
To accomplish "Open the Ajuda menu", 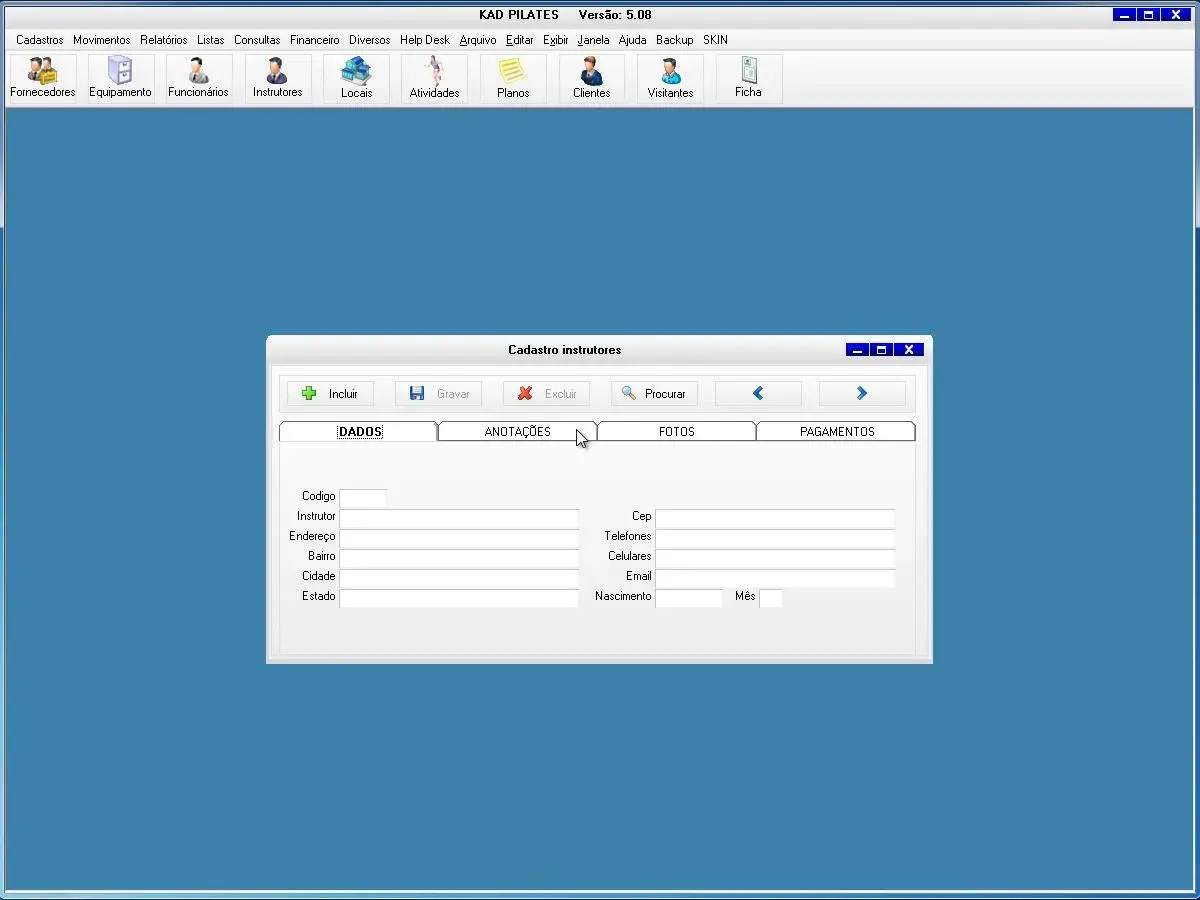I will tap(633, 40).
